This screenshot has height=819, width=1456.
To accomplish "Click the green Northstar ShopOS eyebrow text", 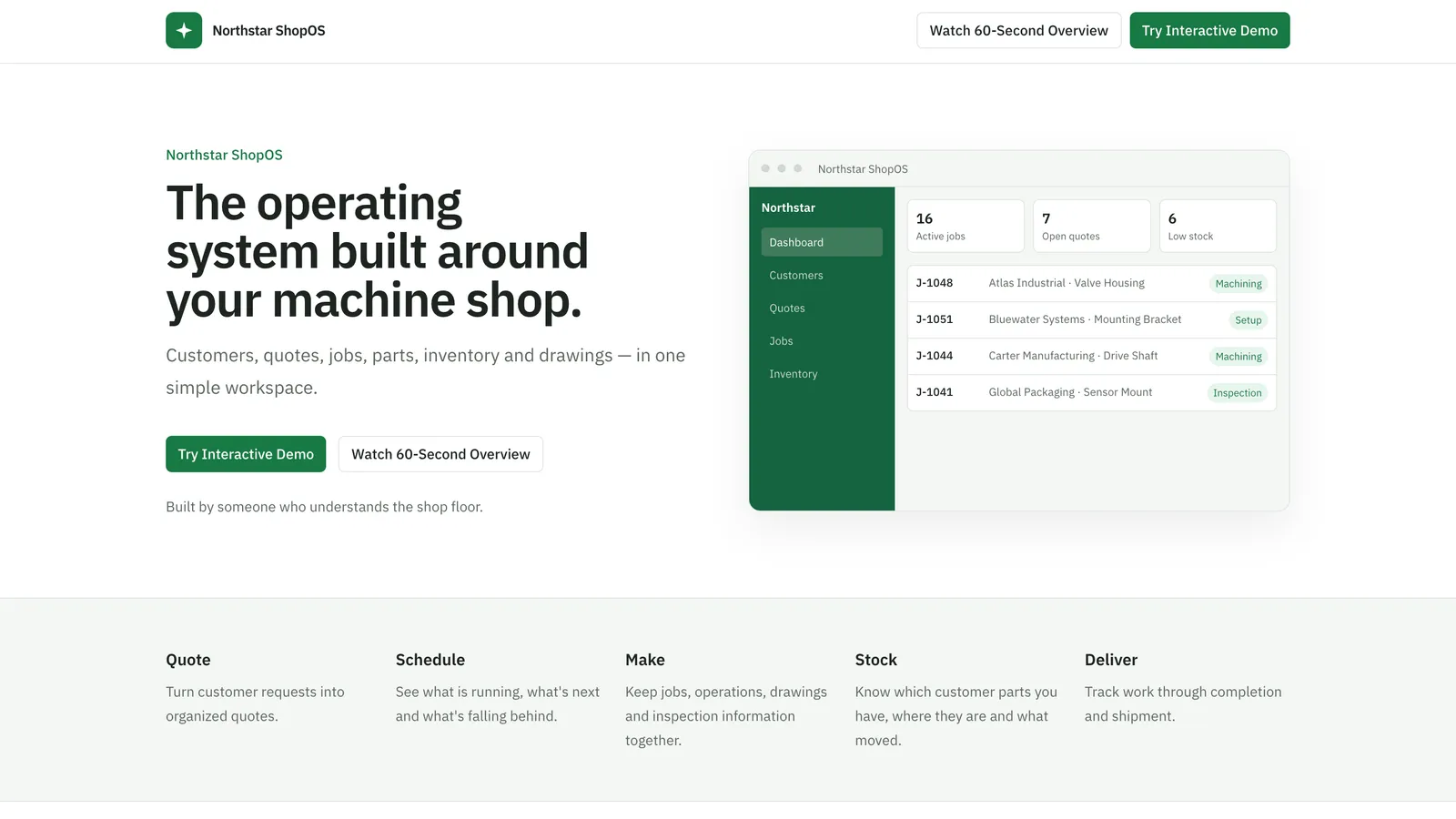I will pos(224,155).
